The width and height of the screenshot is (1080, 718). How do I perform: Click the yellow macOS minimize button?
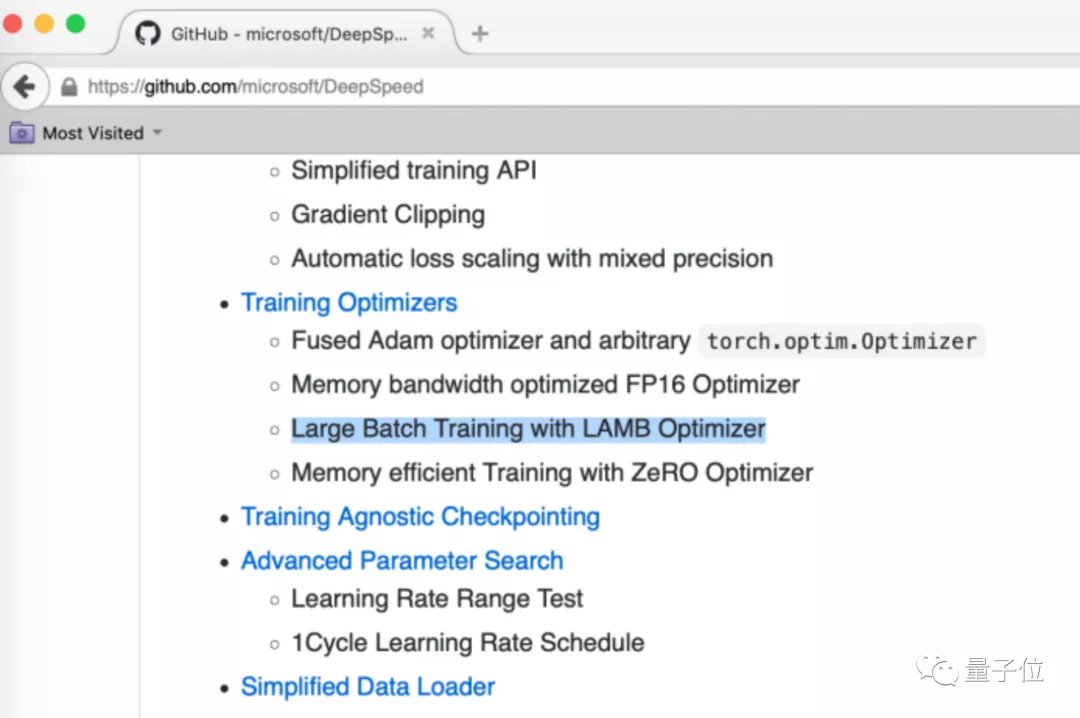pos(44,24)
